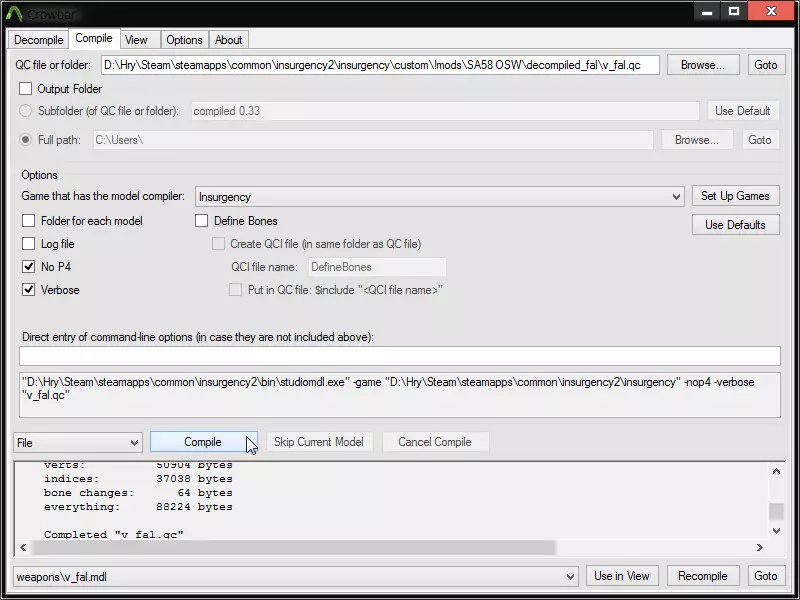Click the studiomdl.exe command-line preview text box

pos(400,395)
